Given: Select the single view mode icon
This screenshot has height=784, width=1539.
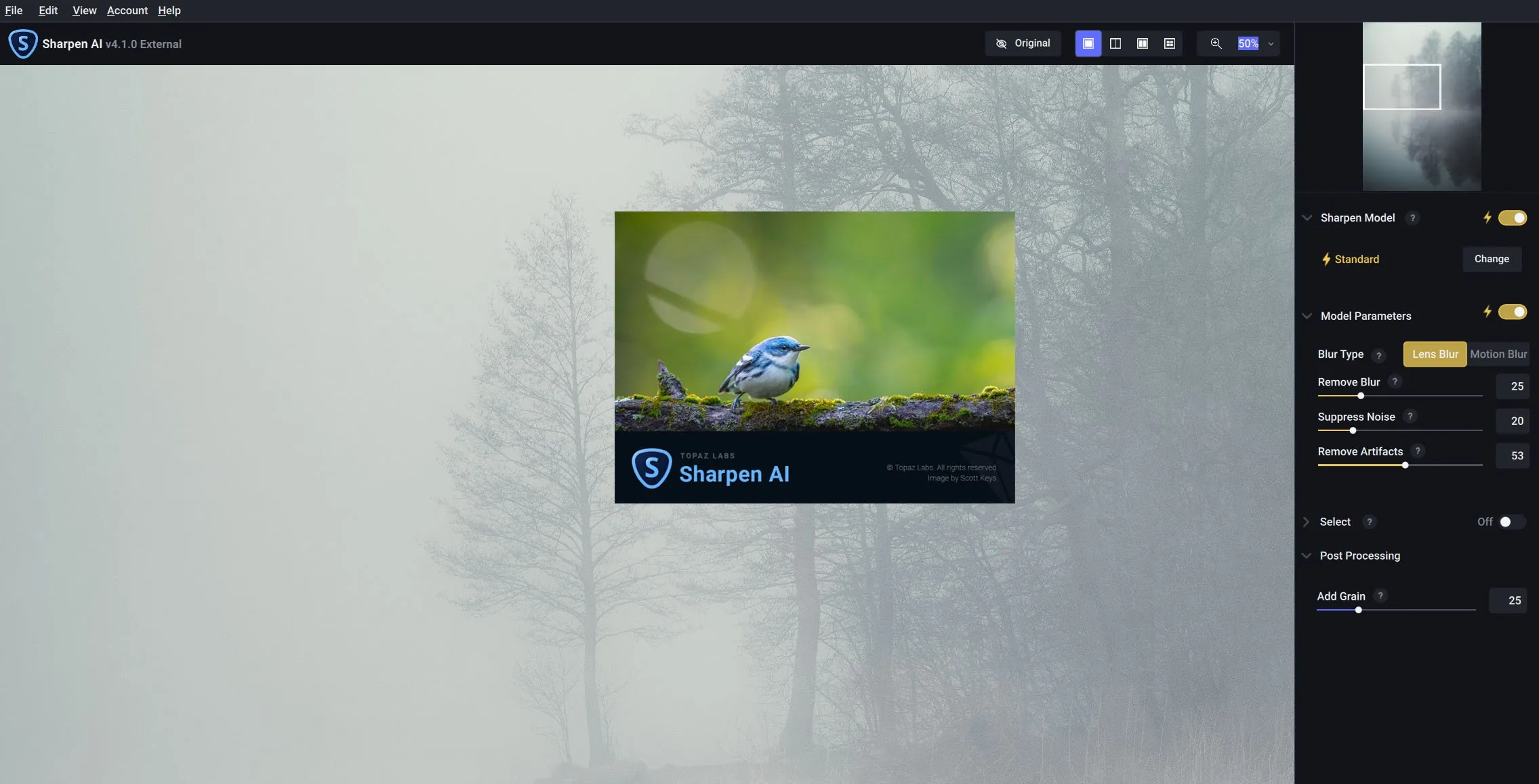Looking at the screenshot, I should (1089, 43).
